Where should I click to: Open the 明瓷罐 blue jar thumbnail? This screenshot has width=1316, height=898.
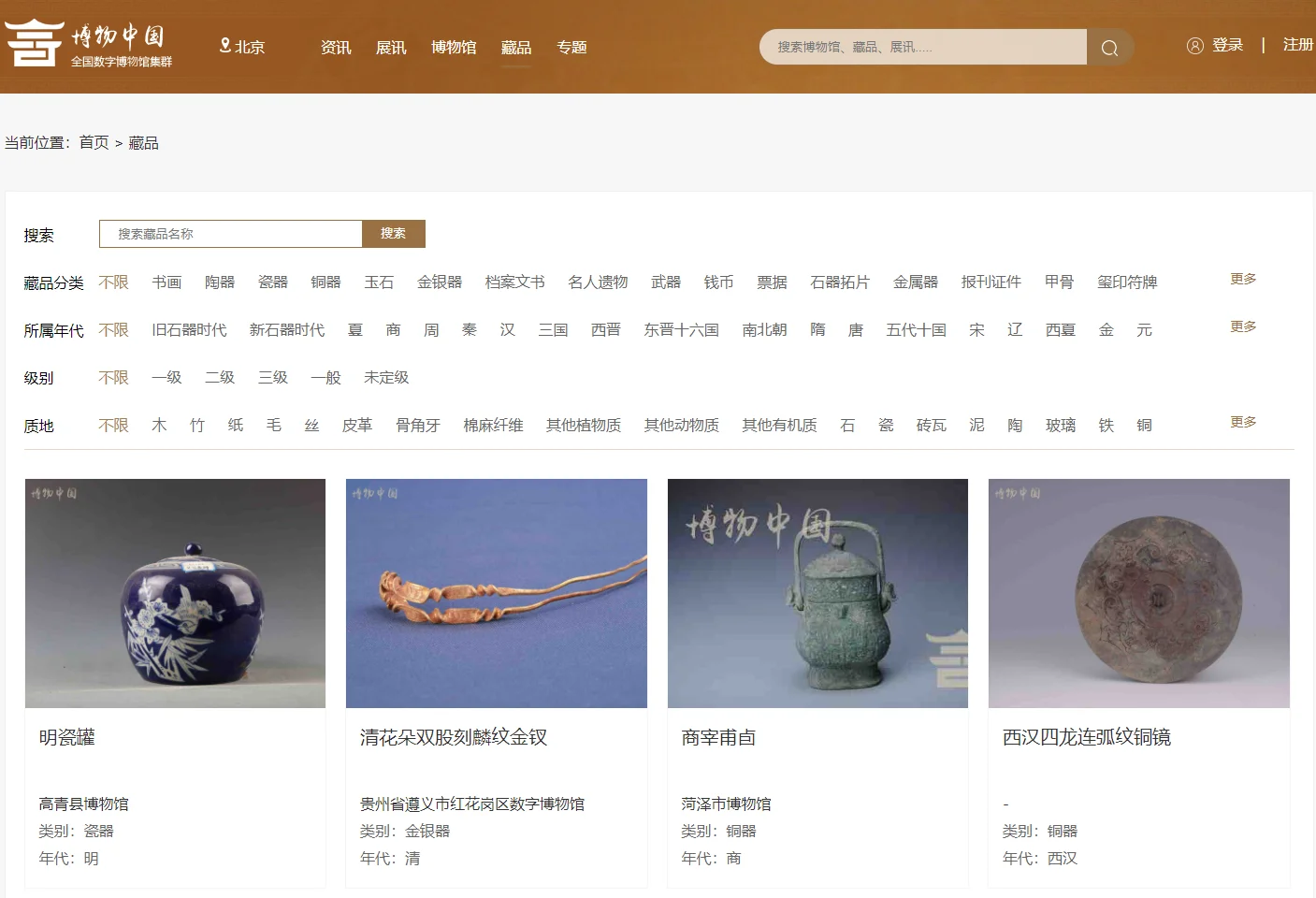175,593
